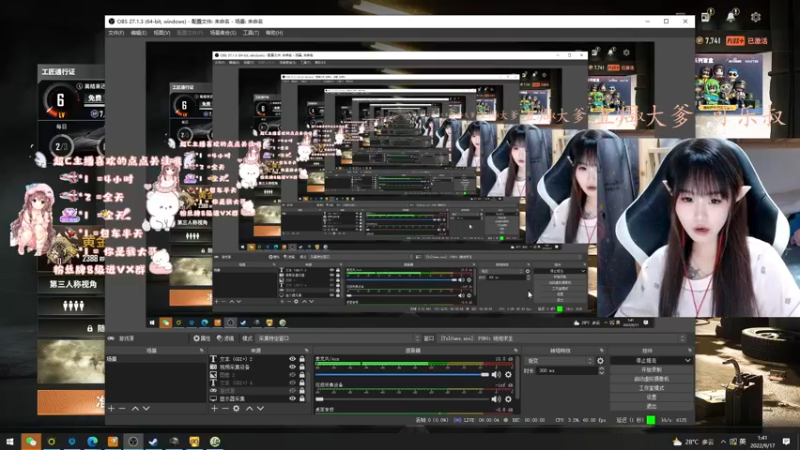Remove selected scene with minus icon
Viewport: 800px width, 450px height.
tap(122, 409)
